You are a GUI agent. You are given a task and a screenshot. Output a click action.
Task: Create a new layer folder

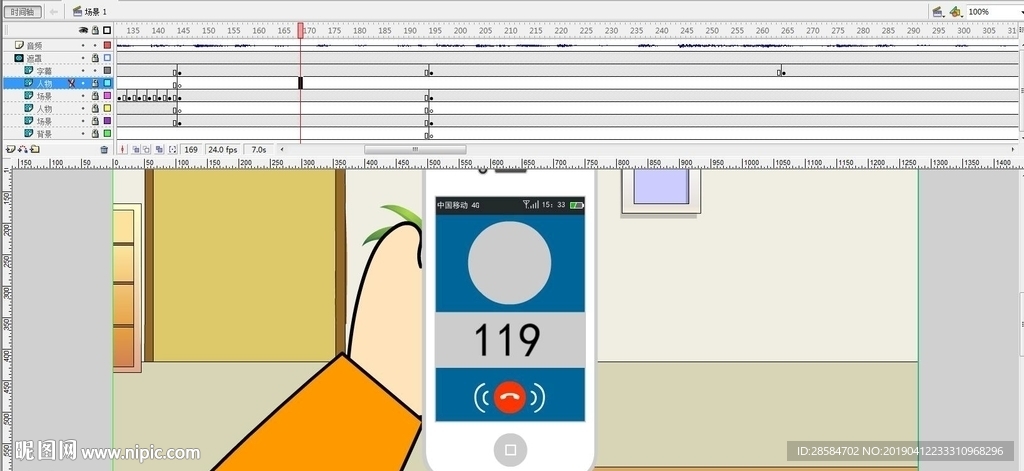[35, 150]
